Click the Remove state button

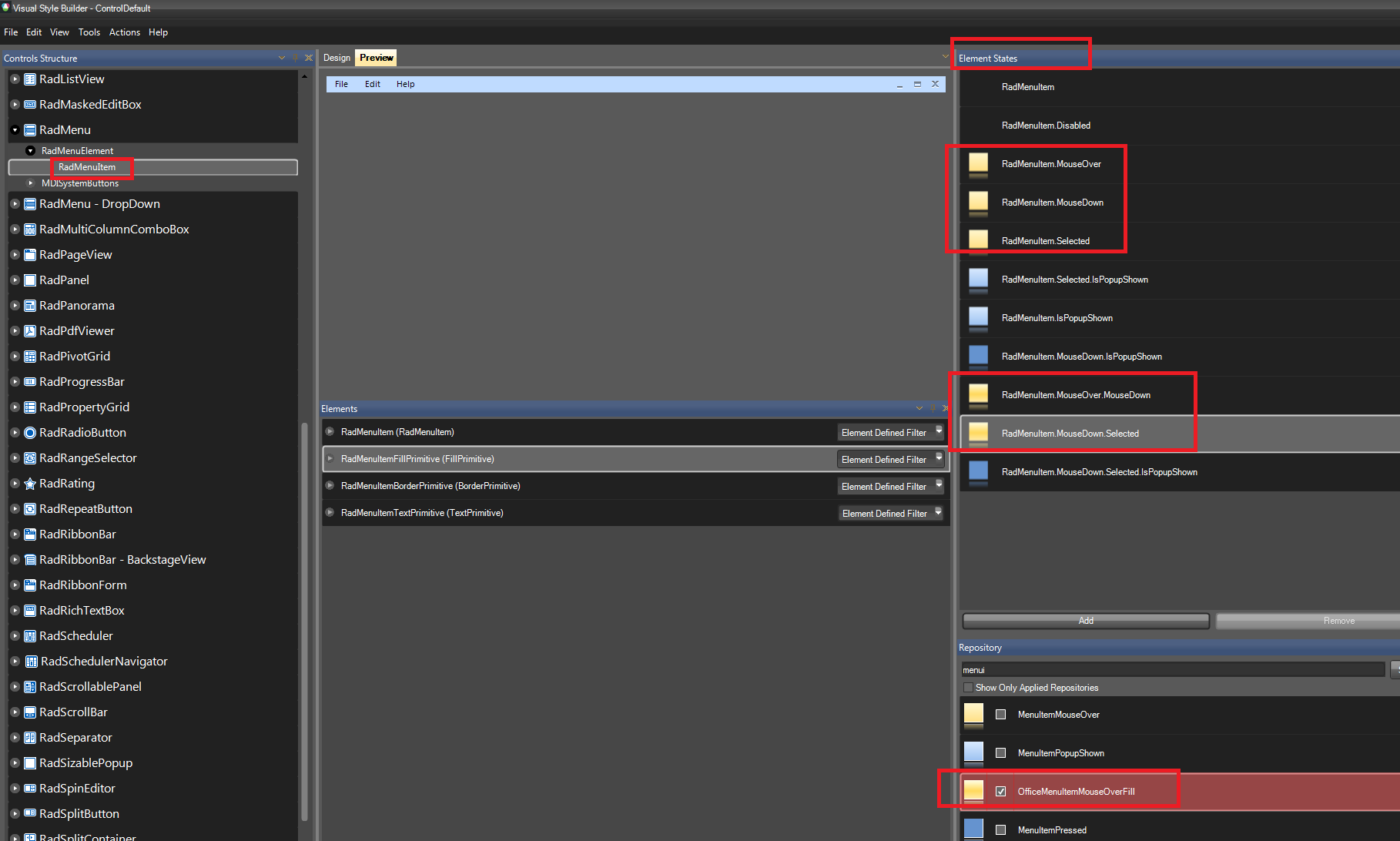1309,621
